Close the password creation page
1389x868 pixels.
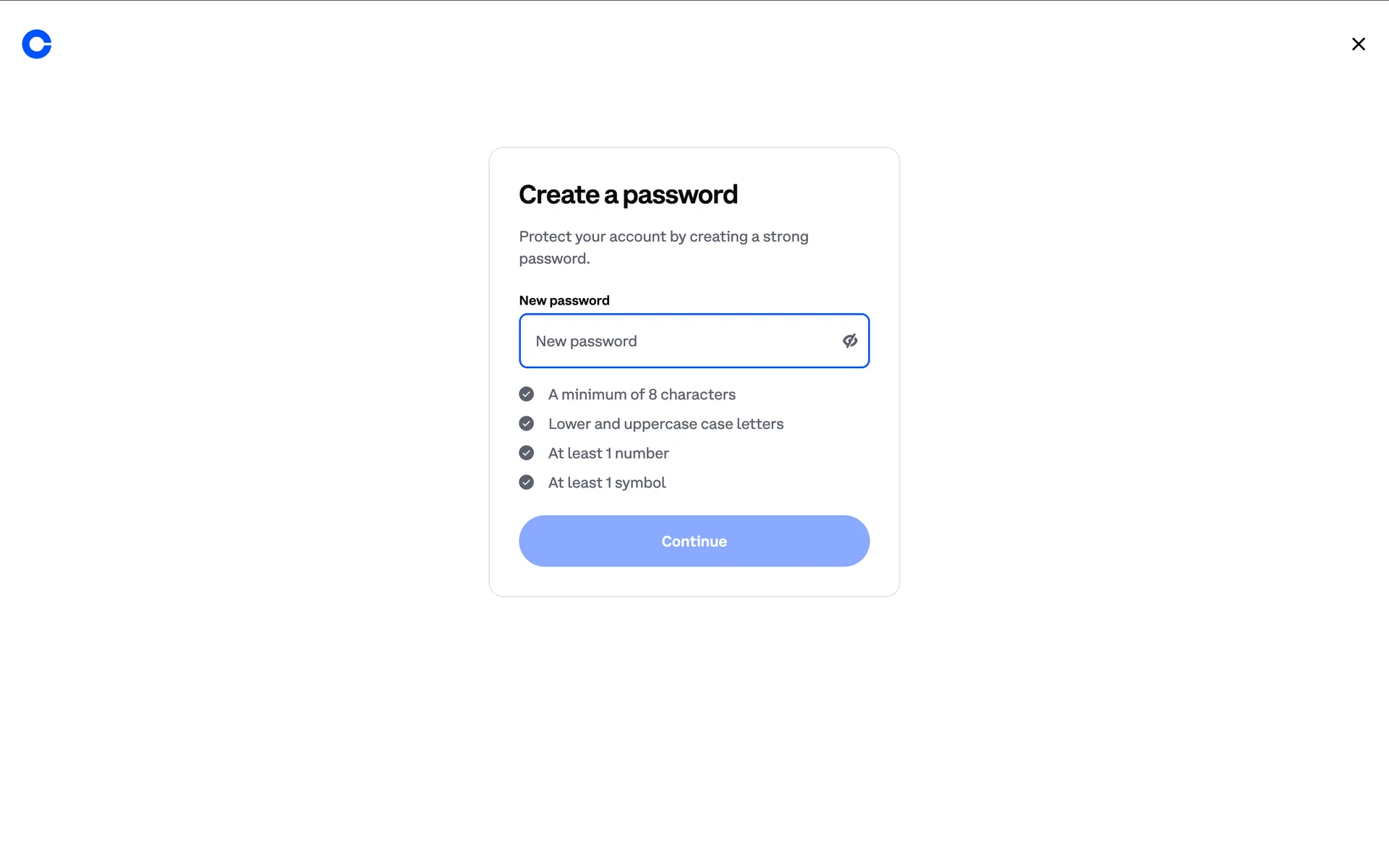(x=1358, y=44)
